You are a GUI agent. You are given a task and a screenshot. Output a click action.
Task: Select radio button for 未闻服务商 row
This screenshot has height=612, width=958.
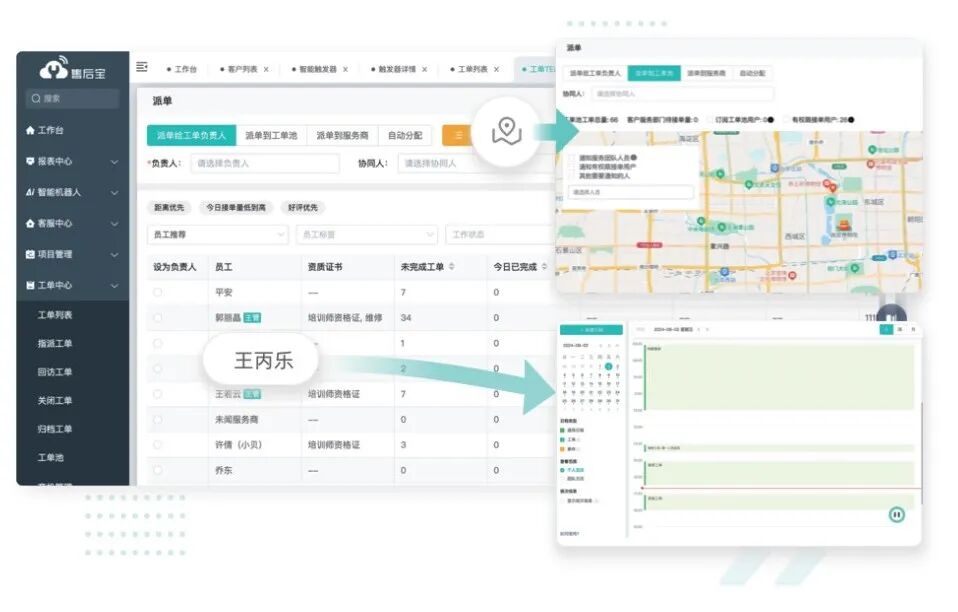coord(158,420)
